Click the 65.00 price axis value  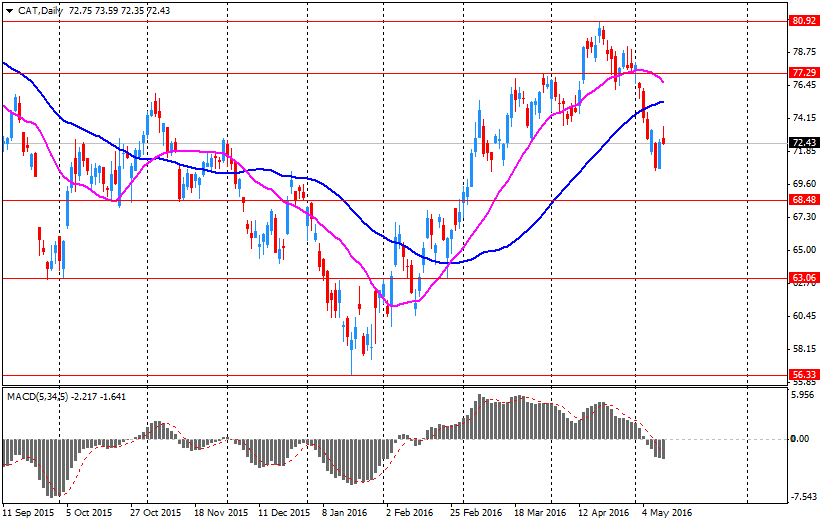pyautogui.click(x=804, y=249)
